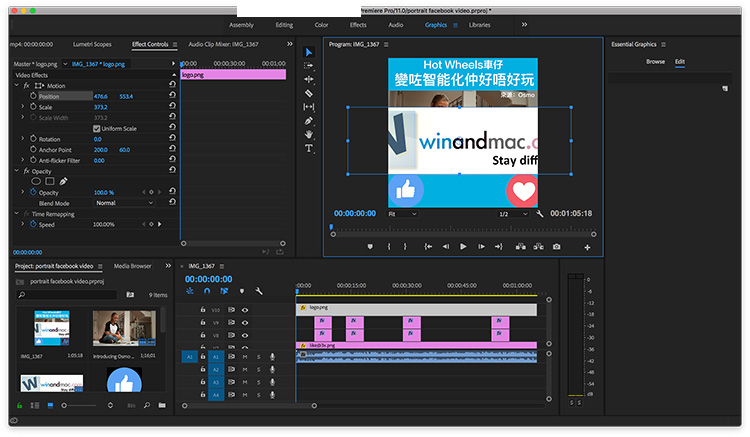This screenshot has height=437, width=750.
Task: Toggle the Uniform Scale checkbox
Action: [x=96, y=128]
